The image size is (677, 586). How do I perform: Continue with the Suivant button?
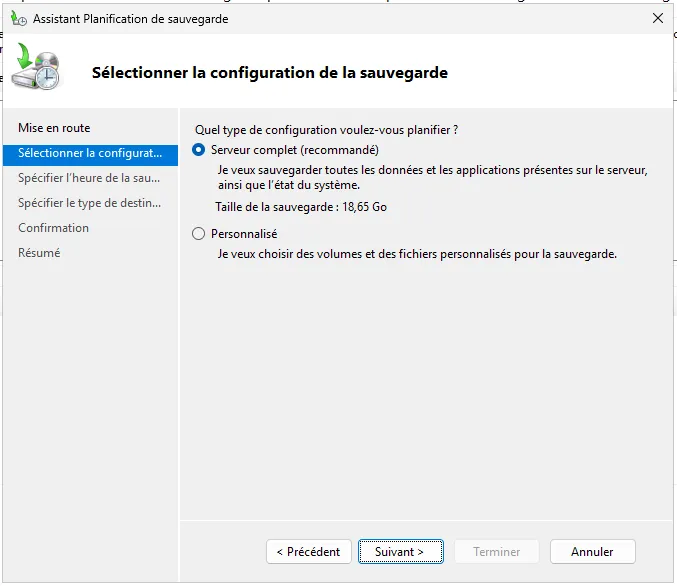[399, 551]
